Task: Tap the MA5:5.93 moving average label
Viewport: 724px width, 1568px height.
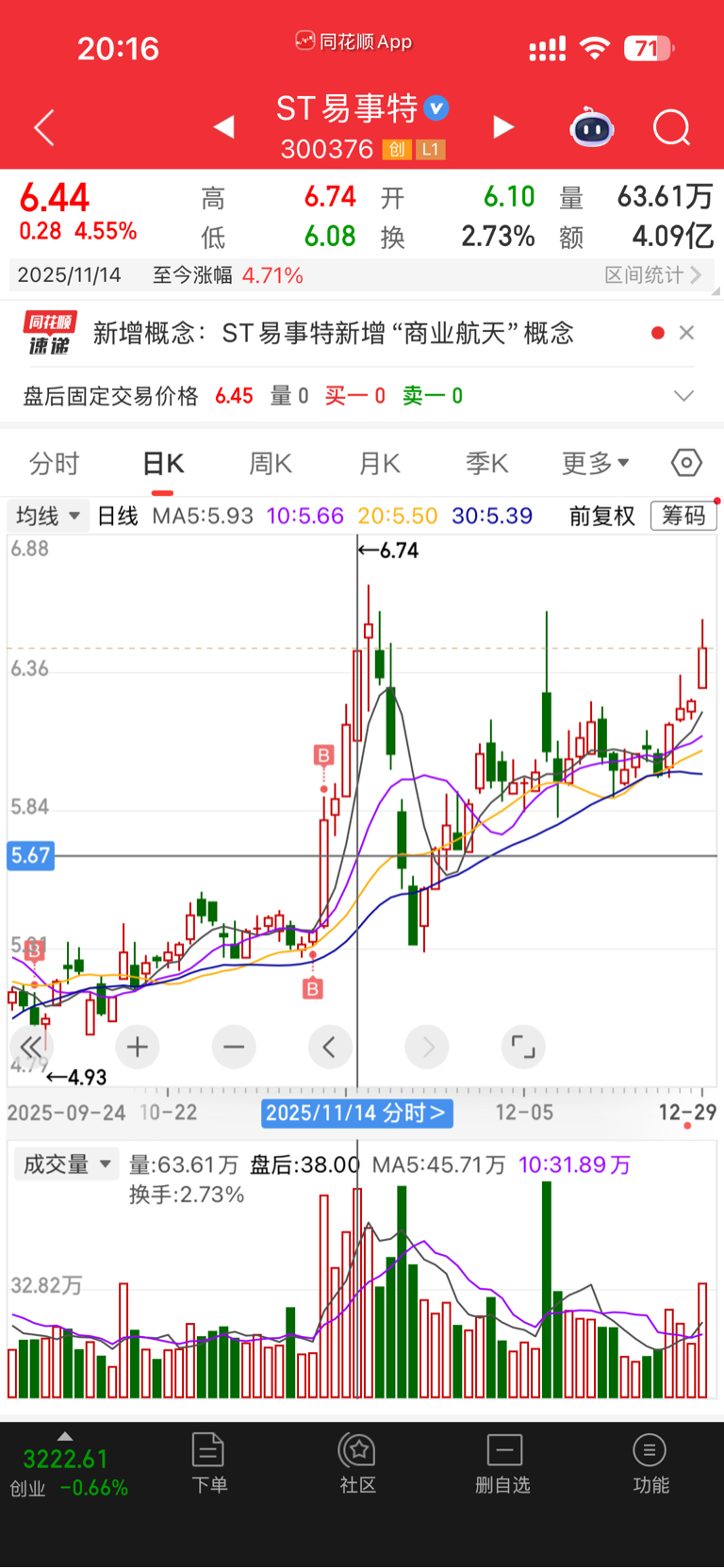Action: tap(203, 516)
